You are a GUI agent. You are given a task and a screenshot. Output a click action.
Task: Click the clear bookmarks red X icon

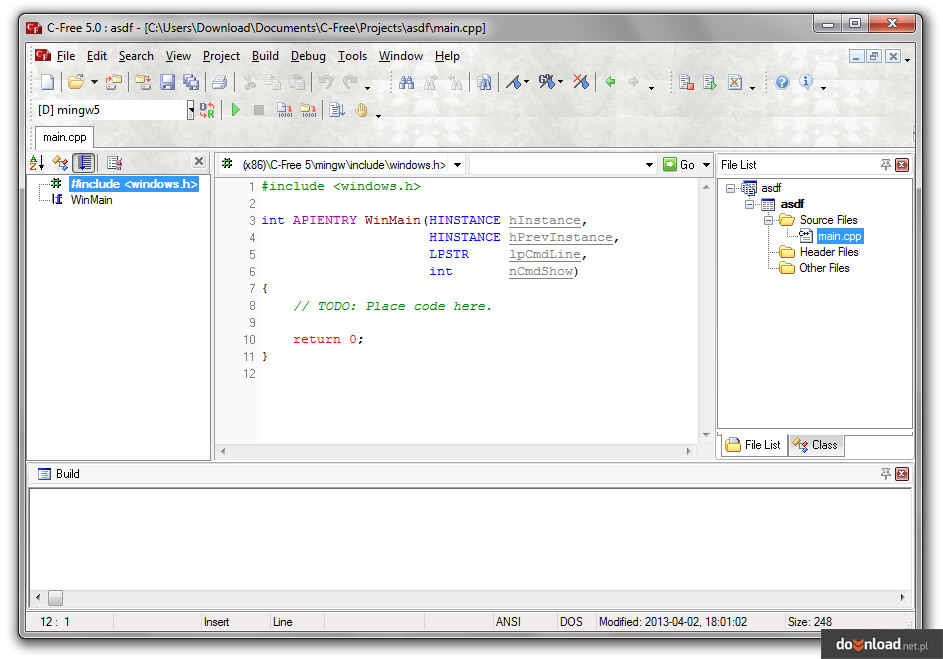pos(580,82)
